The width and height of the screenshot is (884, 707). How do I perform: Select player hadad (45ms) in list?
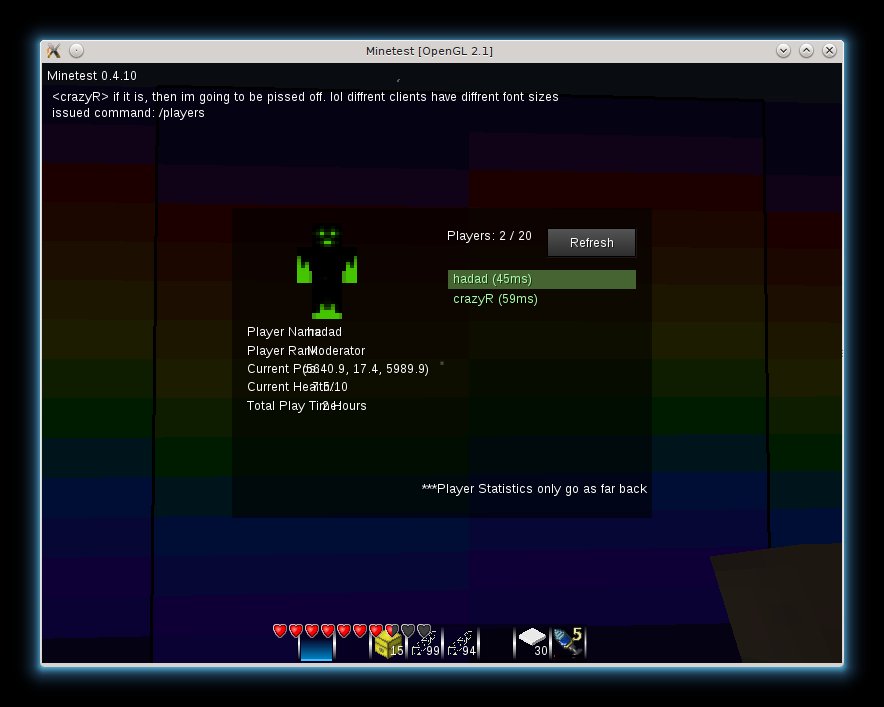pyautogui.click(x=542, y=279)
